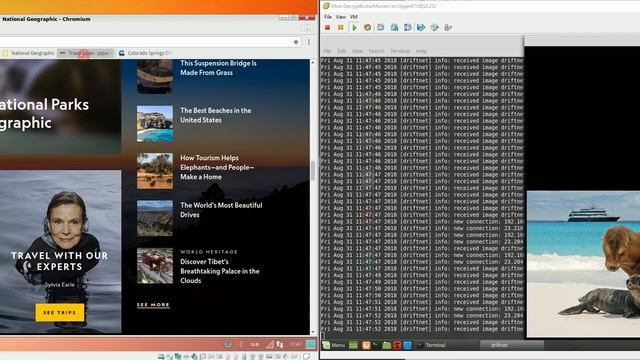Click the blue panel launcher icon

(x=407, y=345)
